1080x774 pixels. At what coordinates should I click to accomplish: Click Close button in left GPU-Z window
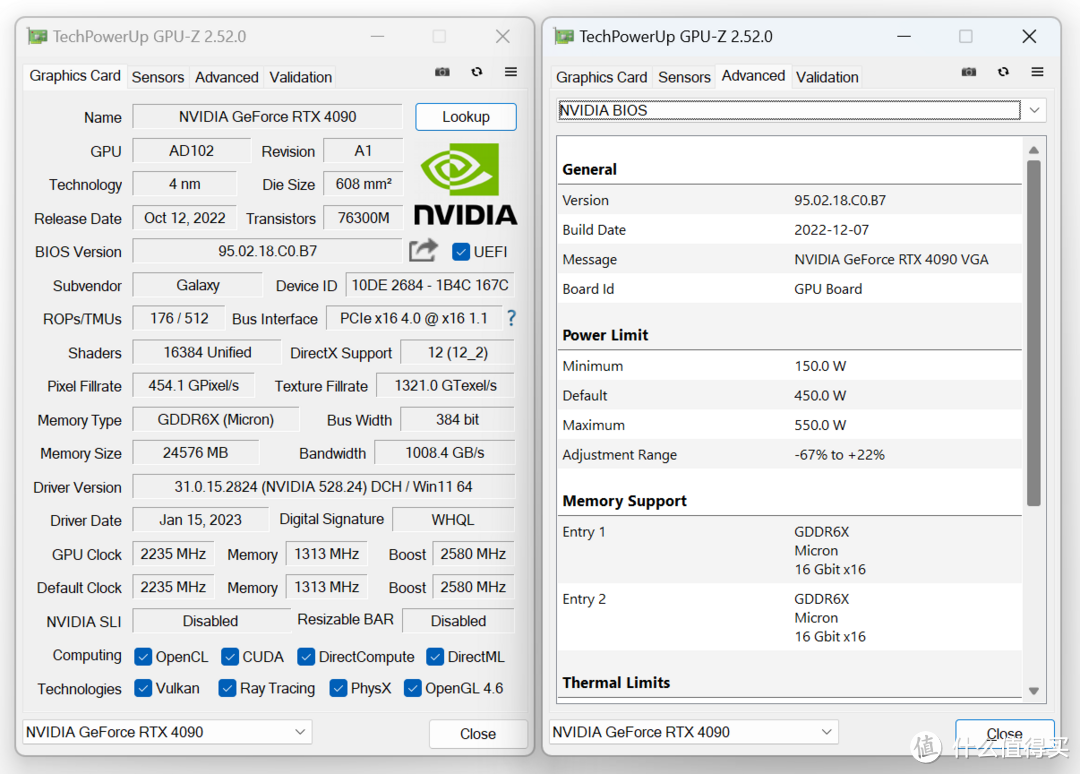(478, 734)
